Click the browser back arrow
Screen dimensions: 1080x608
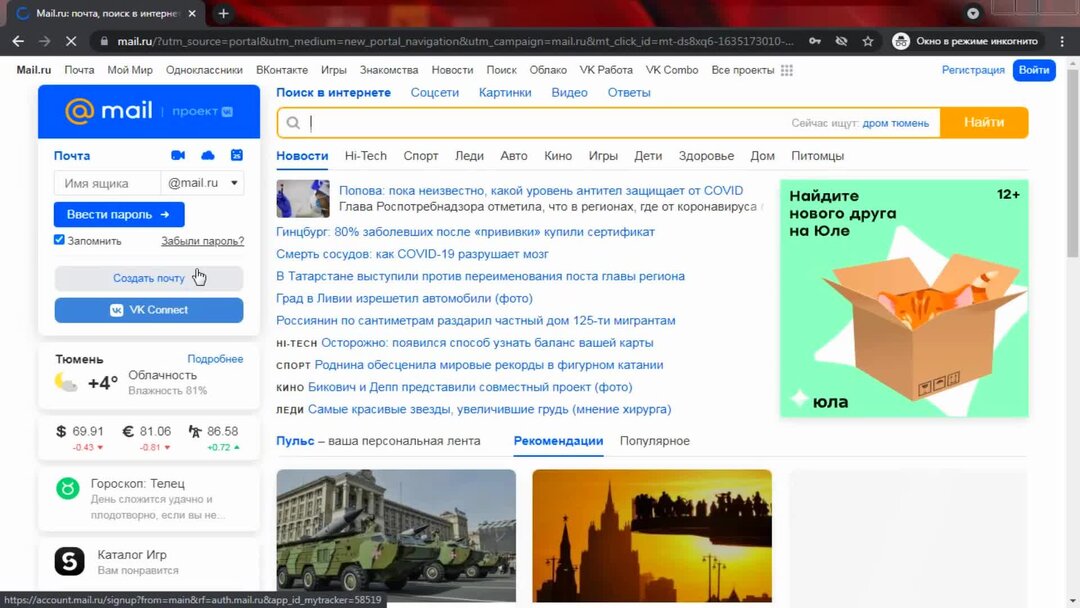pyautogui.click(x=18, y=41)
